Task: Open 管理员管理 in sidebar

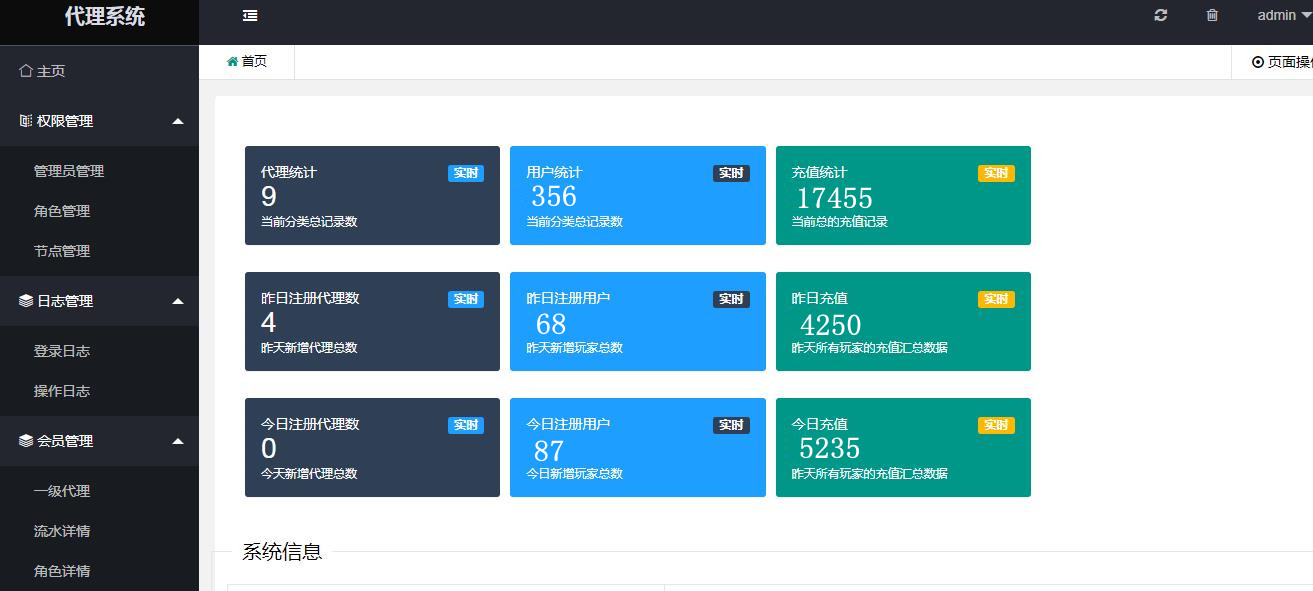Action: coord(69,171)
